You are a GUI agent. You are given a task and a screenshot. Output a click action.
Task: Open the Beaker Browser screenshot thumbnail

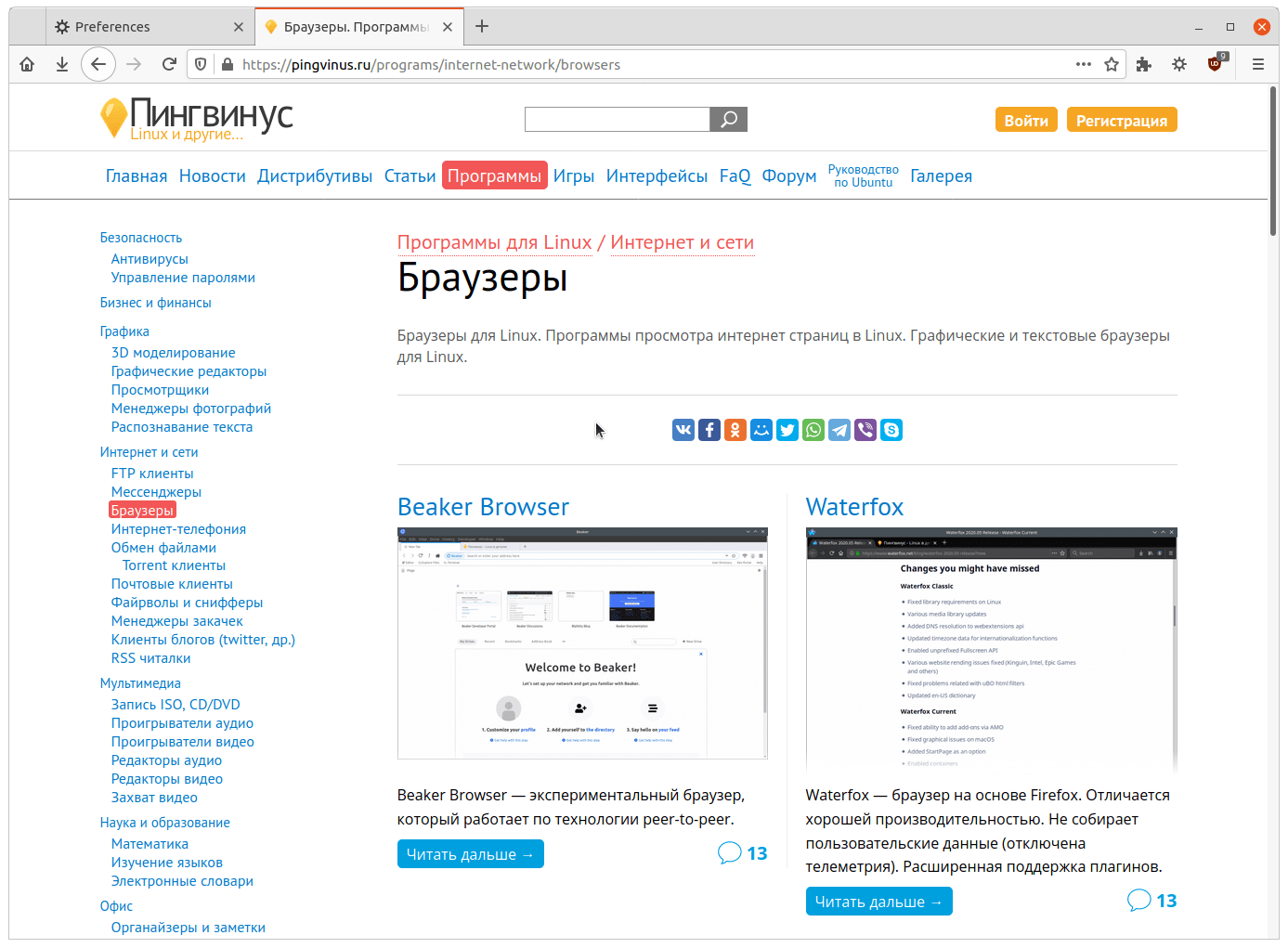(582, 643)
